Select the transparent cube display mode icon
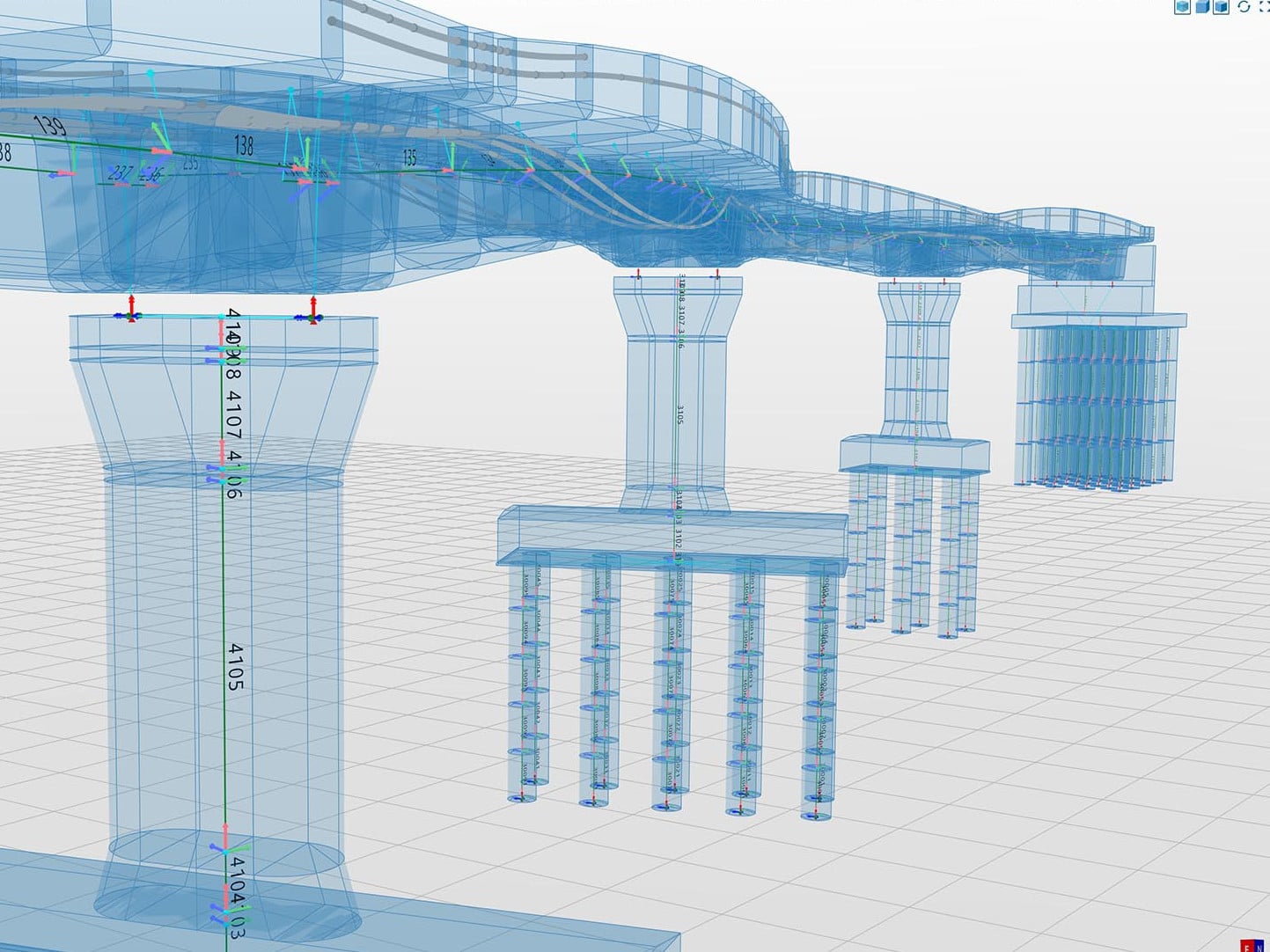Image resolution: width=1270 pixels, height=952 pixels. tap(1182, 7)
